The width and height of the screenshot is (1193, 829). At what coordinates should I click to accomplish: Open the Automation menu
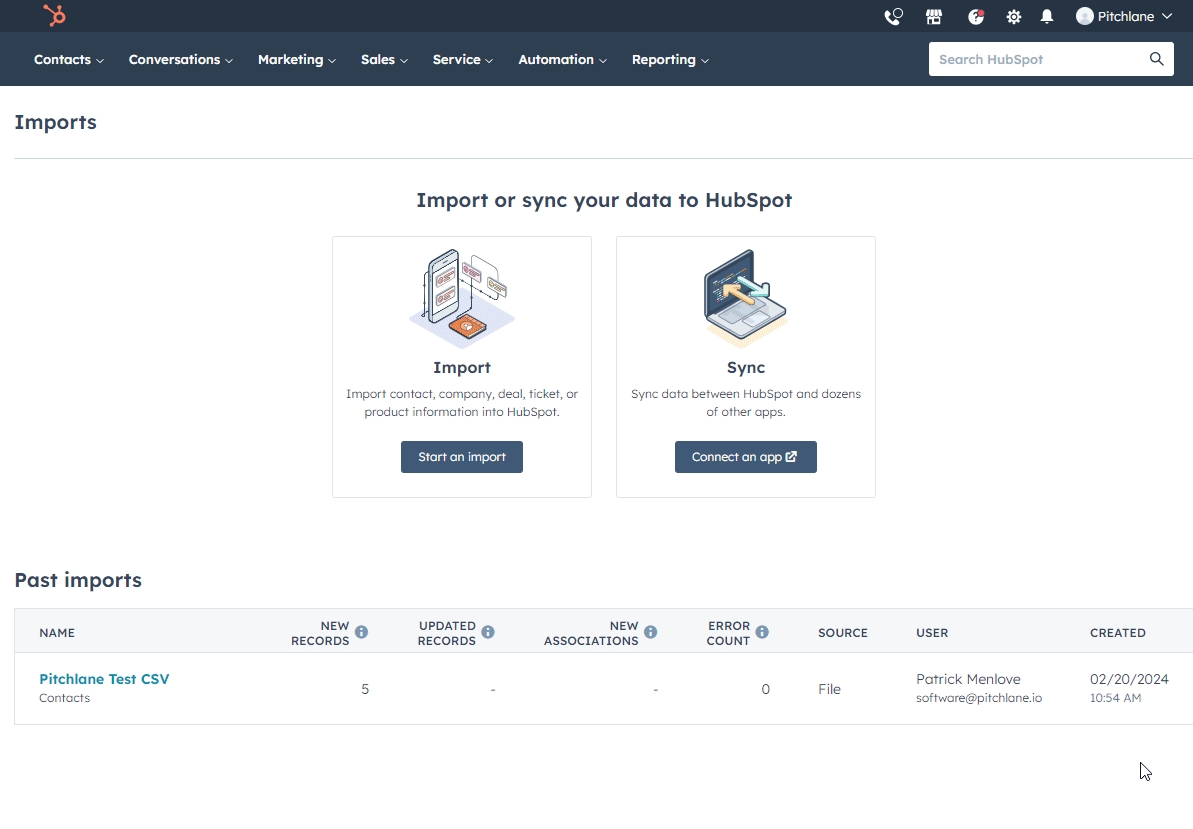coord(562,60)
